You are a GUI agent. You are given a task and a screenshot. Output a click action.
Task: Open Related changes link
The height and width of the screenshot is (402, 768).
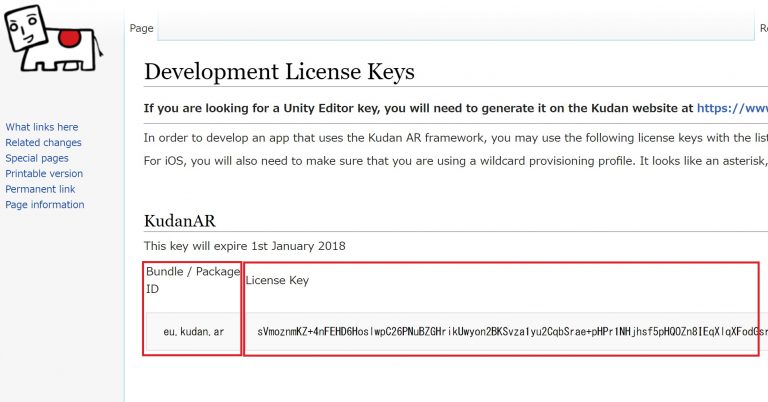point(43,142)
